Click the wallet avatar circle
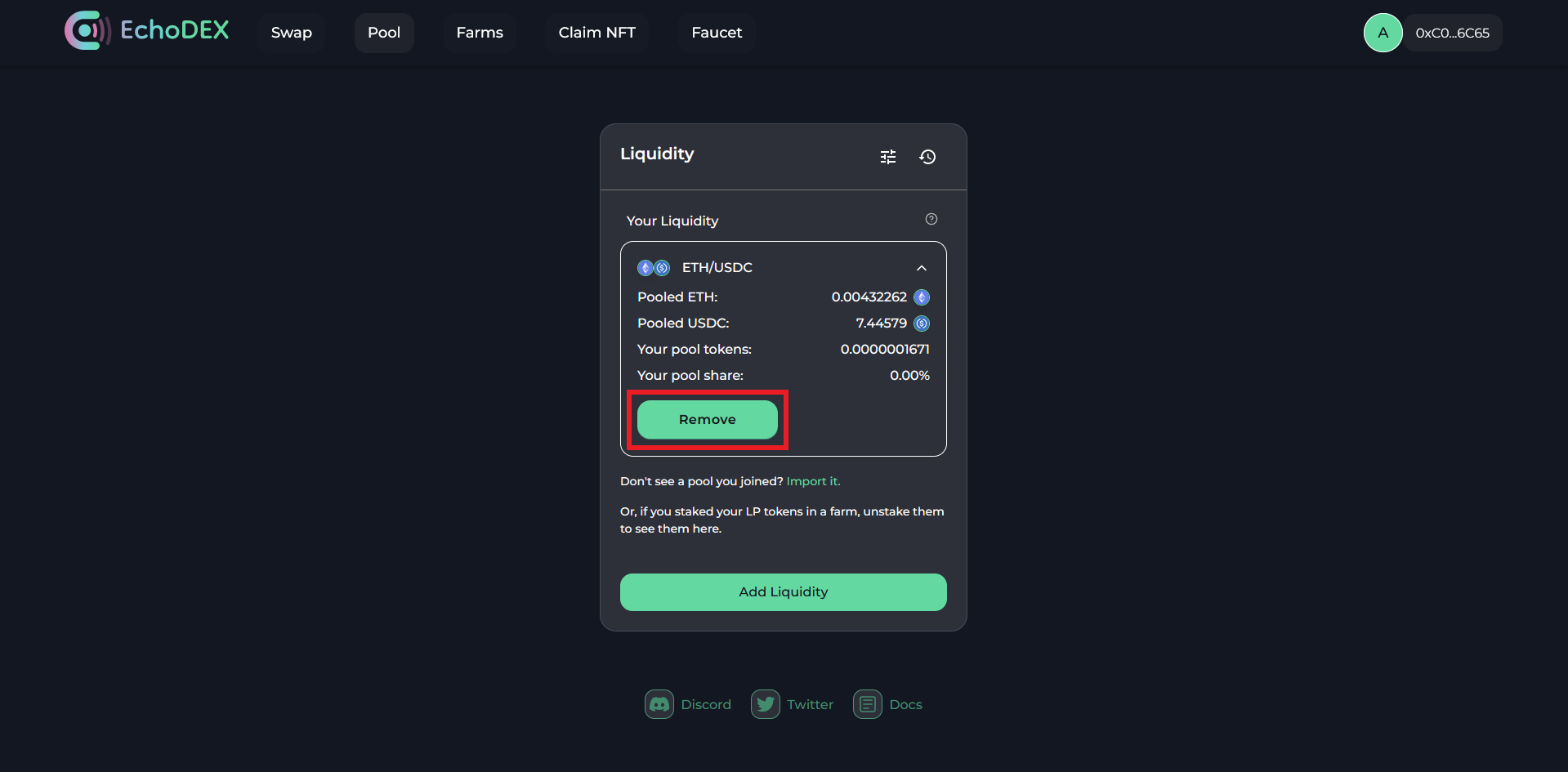The image size is (1568, 772). pyautogui.click(x=1383, y=33)
